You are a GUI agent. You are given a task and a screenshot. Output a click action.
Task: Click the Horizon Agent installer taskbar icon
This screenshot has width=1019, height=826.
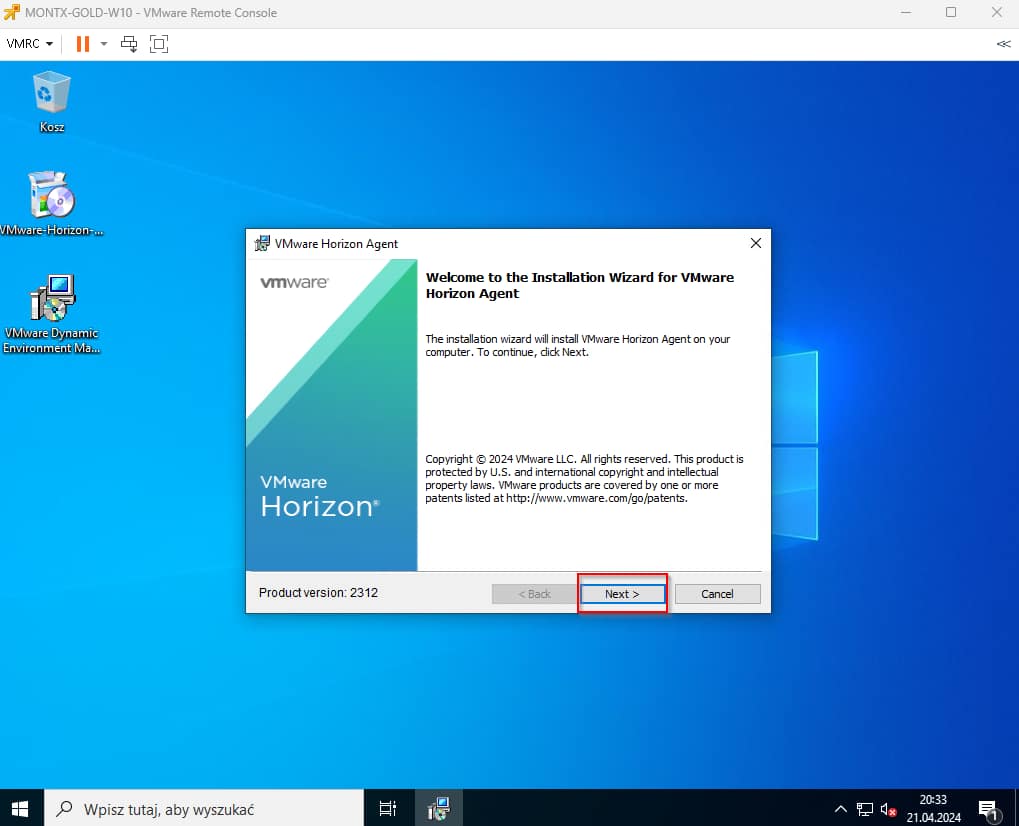438,808
